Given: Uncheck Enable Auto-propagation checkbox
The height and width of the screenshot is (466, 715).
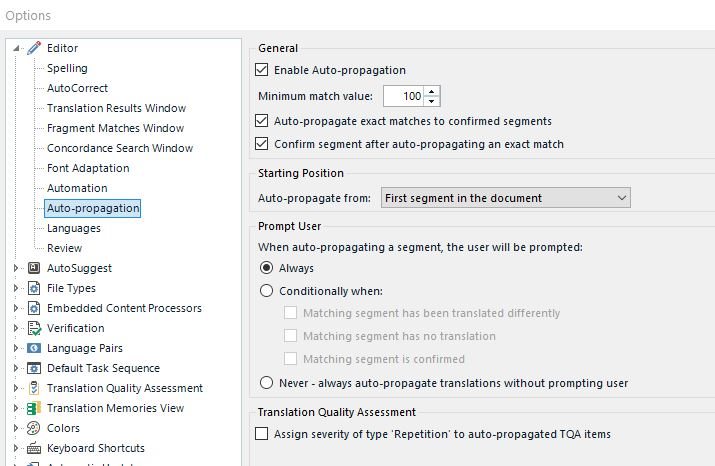Looking at the screenshot, I should [263, 71].
